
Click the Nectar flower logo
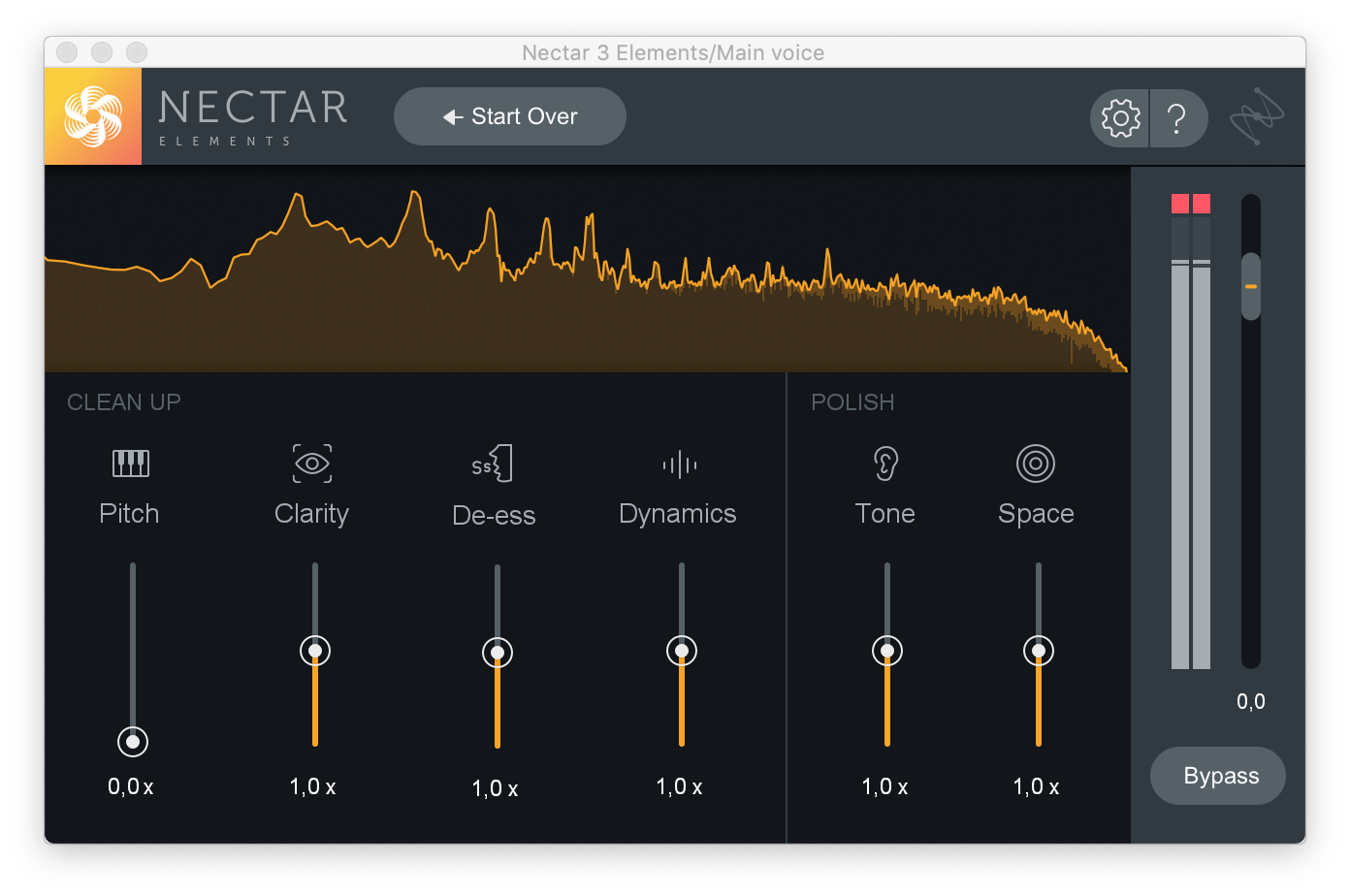click(93, 116)
